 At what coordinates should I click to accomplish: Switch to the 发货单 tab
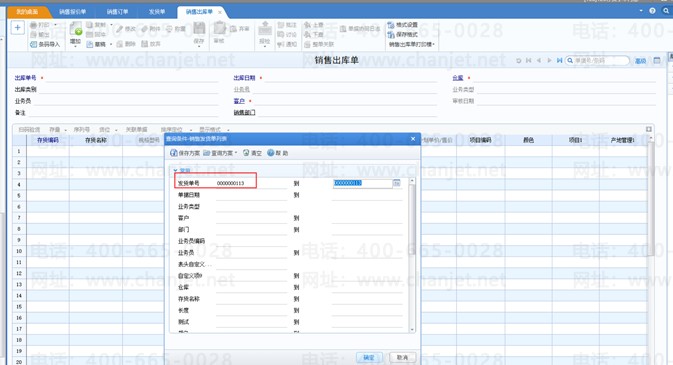point(157,12)
